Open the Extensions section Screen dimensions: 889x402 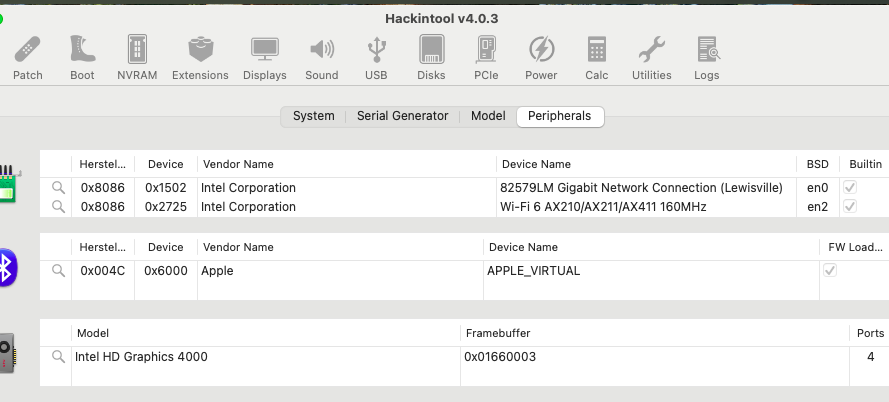(x=200, y=57)
